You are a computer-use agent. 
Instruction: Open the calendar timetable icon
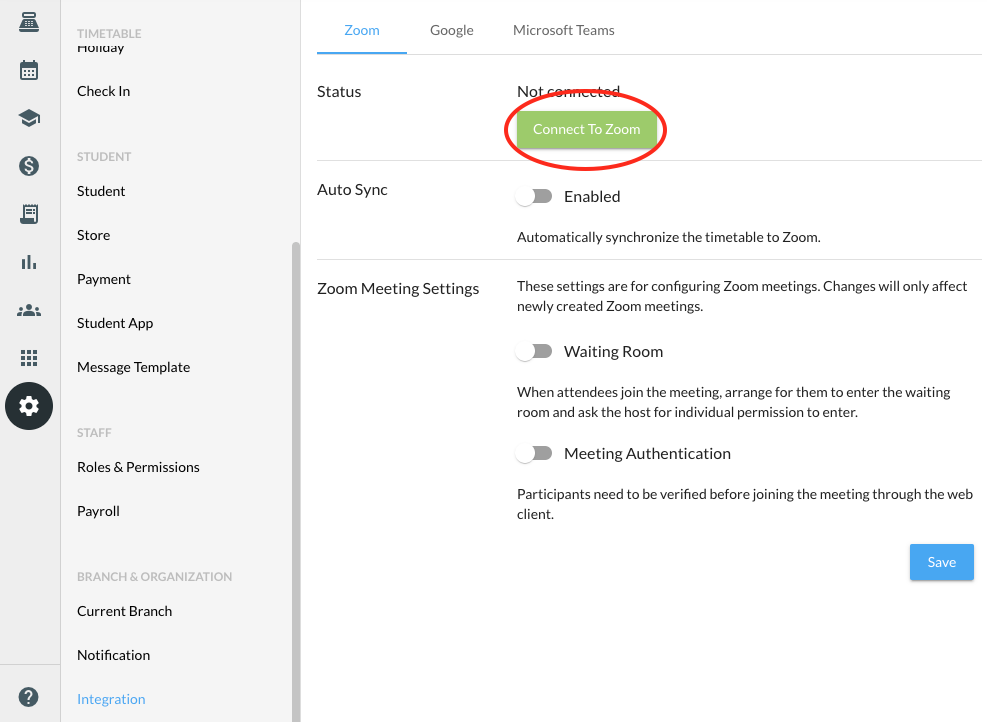pos(29,70)
